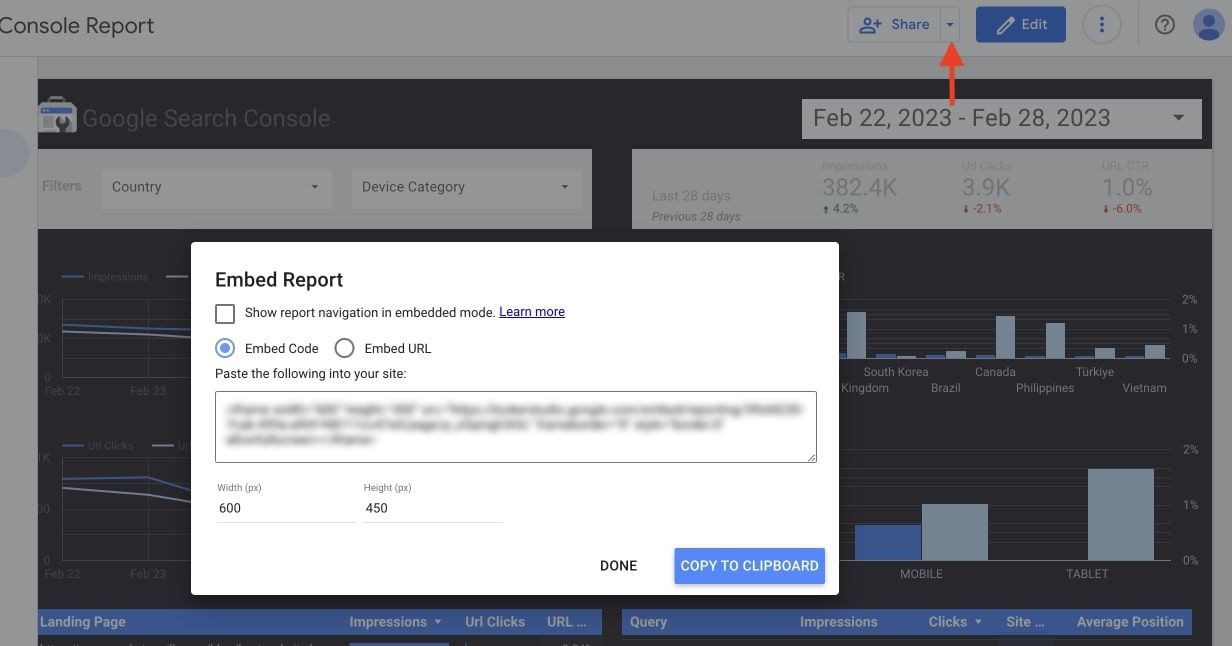
Task: Click the embed code text area
Action: 515,426
